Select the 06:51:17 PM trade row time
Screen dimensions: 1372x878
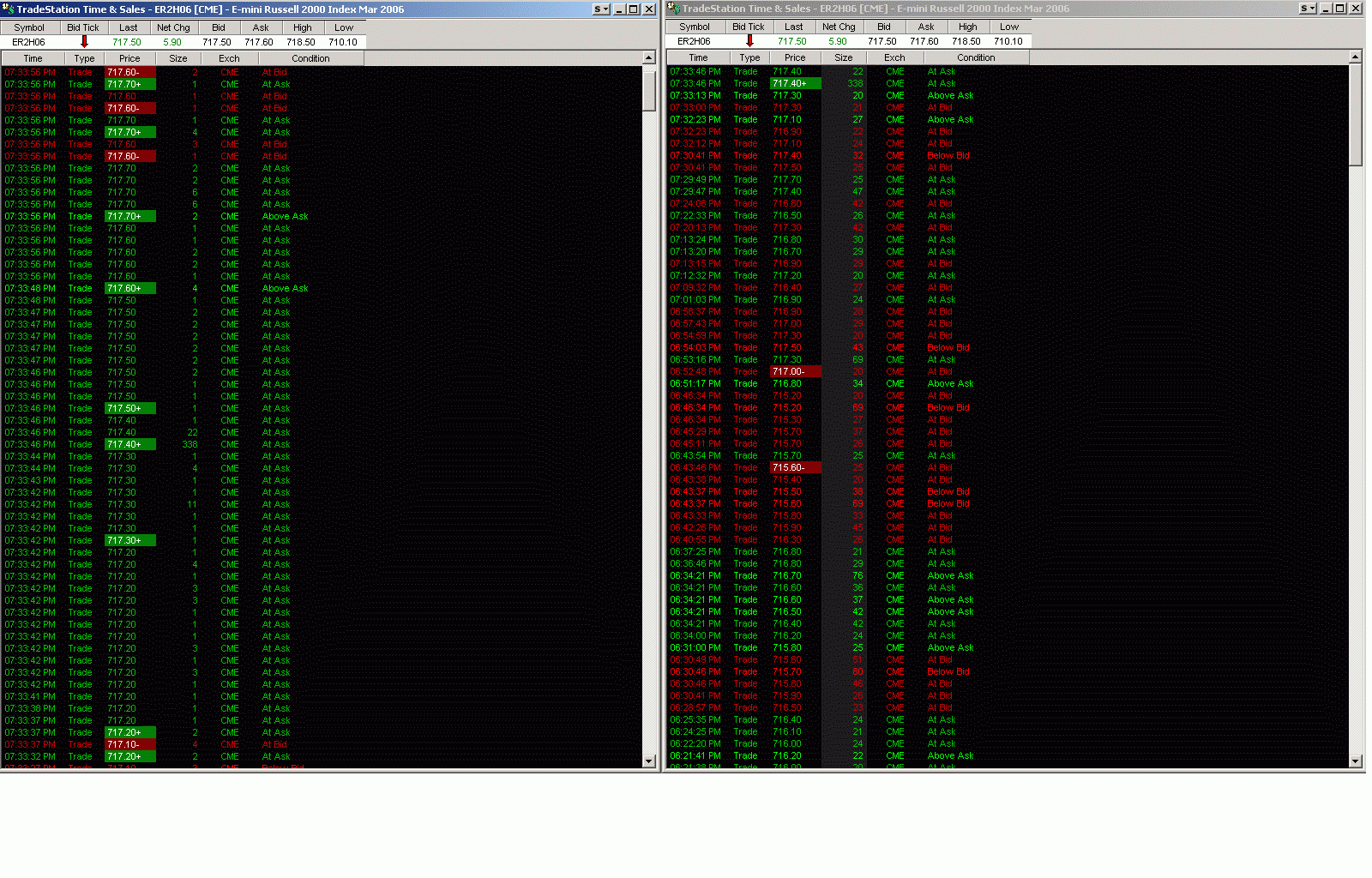point(695,383)
